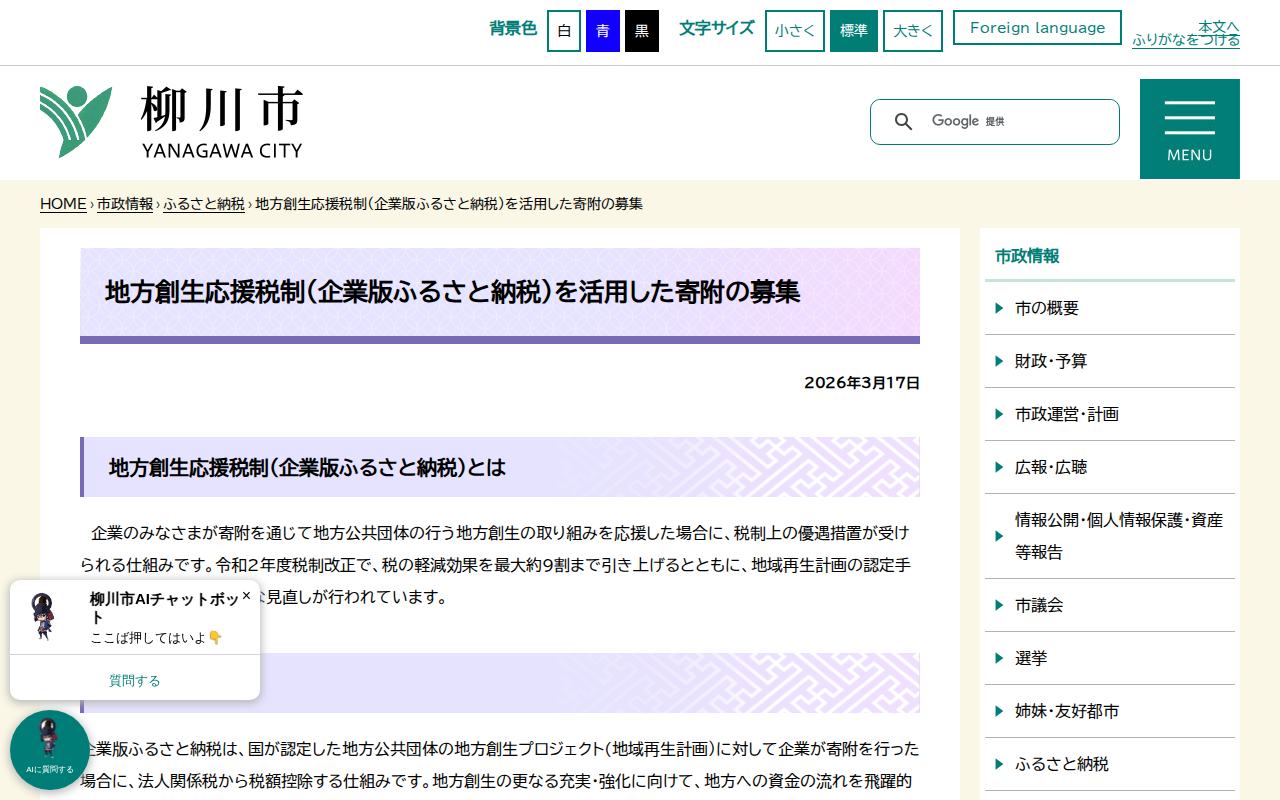Viewport: 1280px width, 800px height.
Task: Click the arrow icon beside 姉妹・友好都市
Action: (997, 711)
